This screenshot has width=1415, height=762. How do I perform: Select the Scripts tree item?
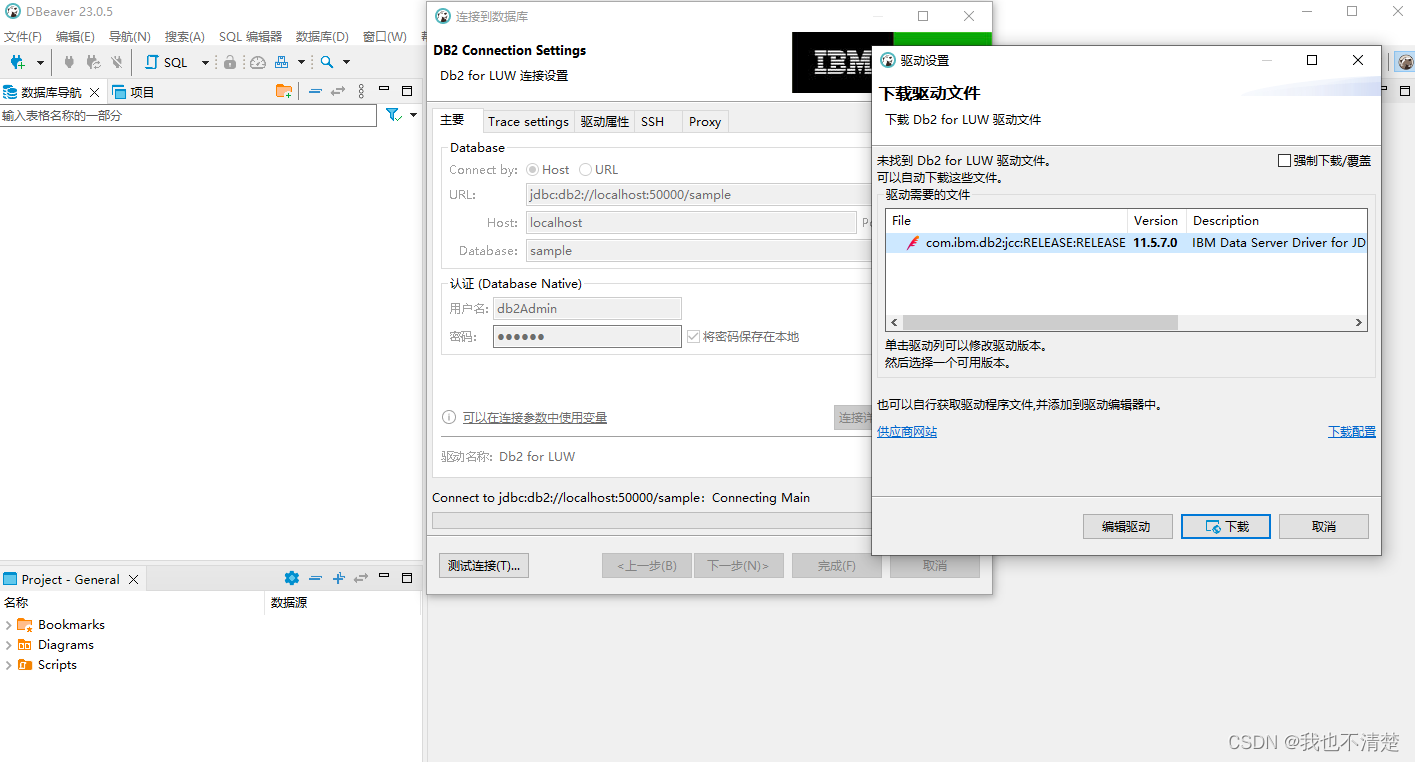point(57,665)
